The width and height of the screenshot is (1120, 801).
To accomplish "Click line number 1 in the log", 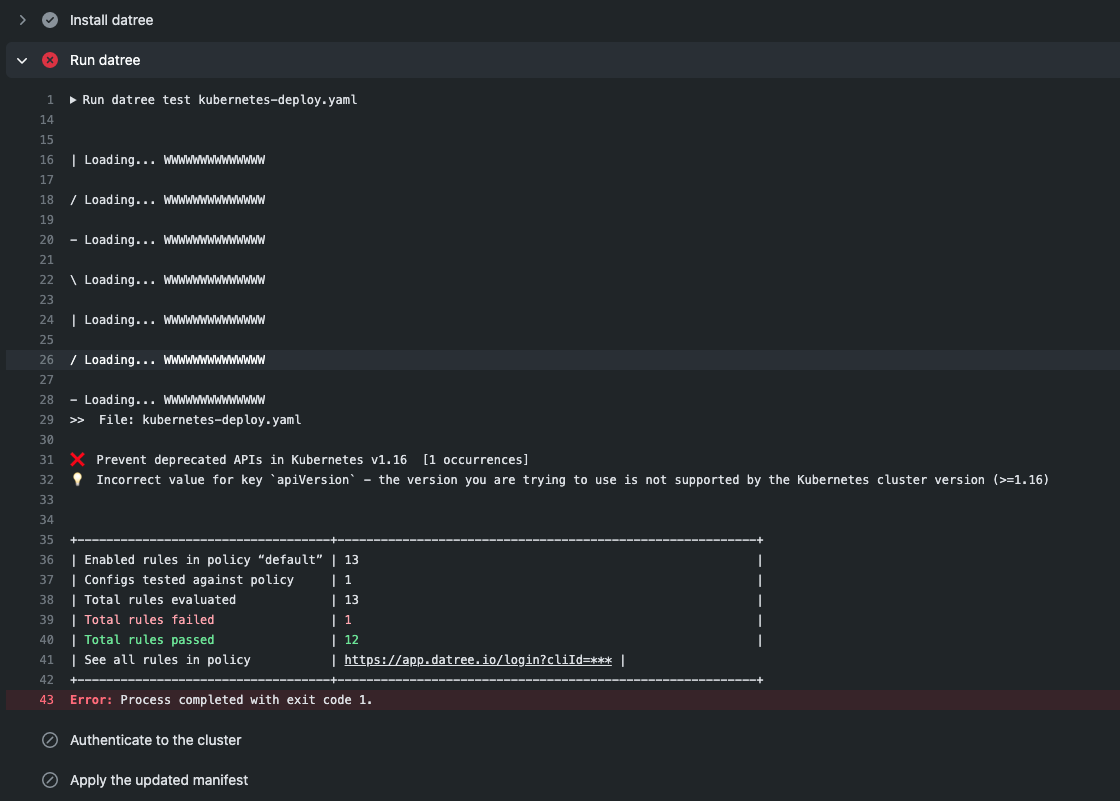I will click(x=50, y=100).
